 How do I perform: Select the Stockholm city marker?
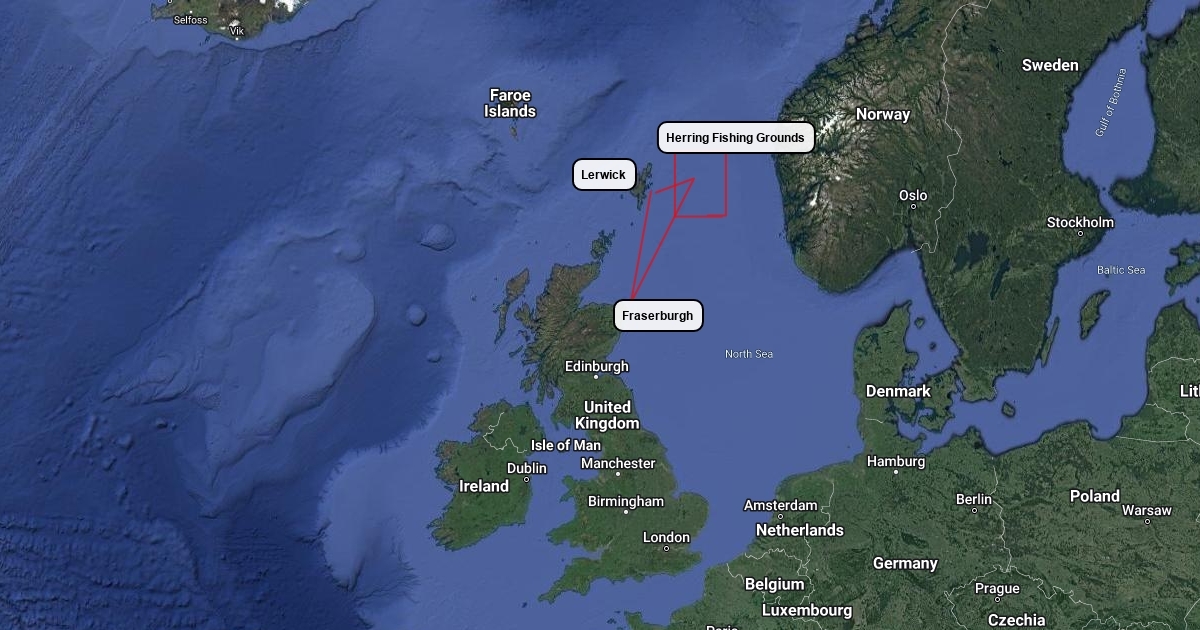(1080, 234)
